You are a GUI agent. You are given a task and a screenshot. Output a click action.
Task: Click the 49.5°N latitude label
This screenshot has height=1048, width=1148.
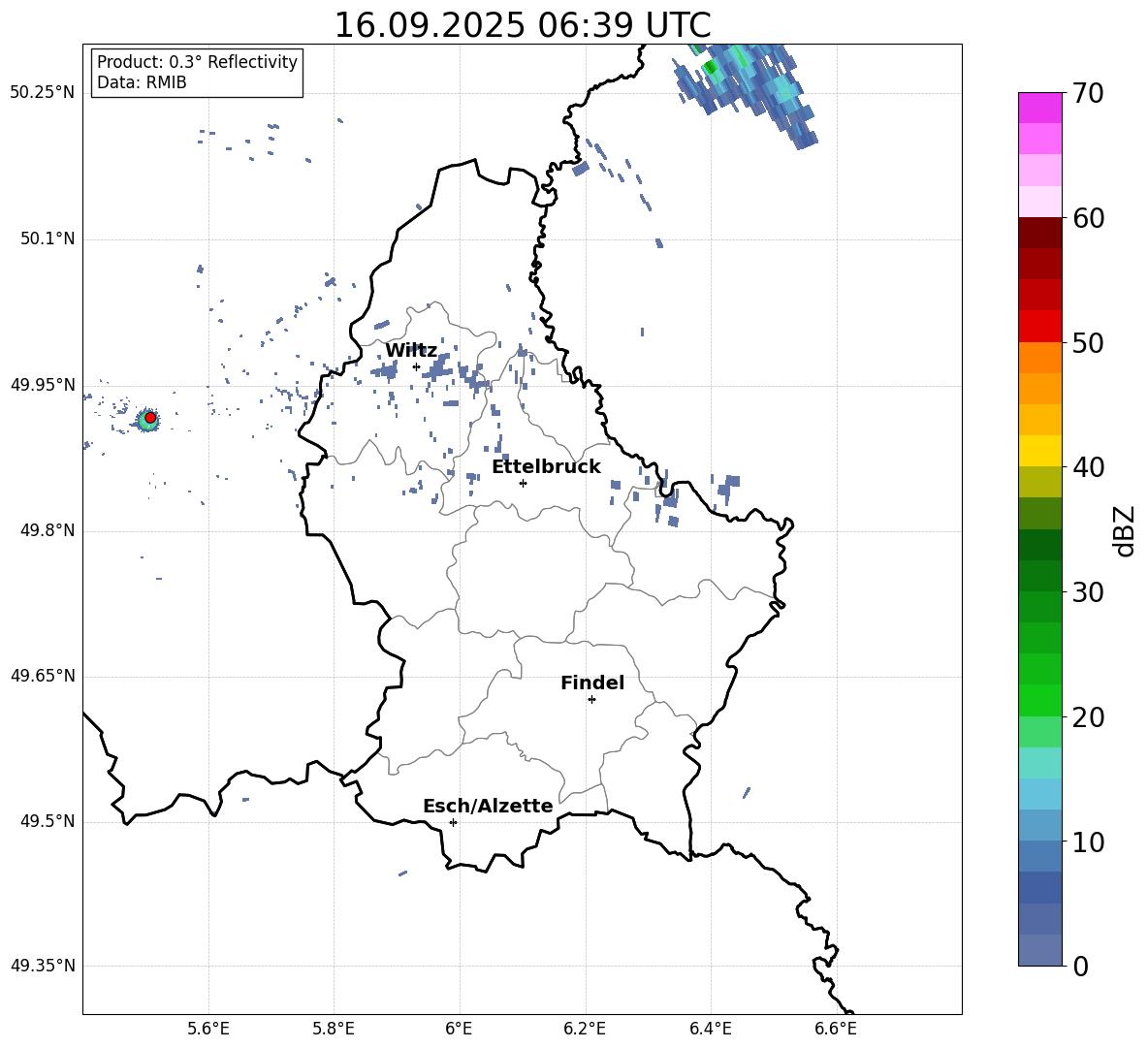[x=48, y=821]
